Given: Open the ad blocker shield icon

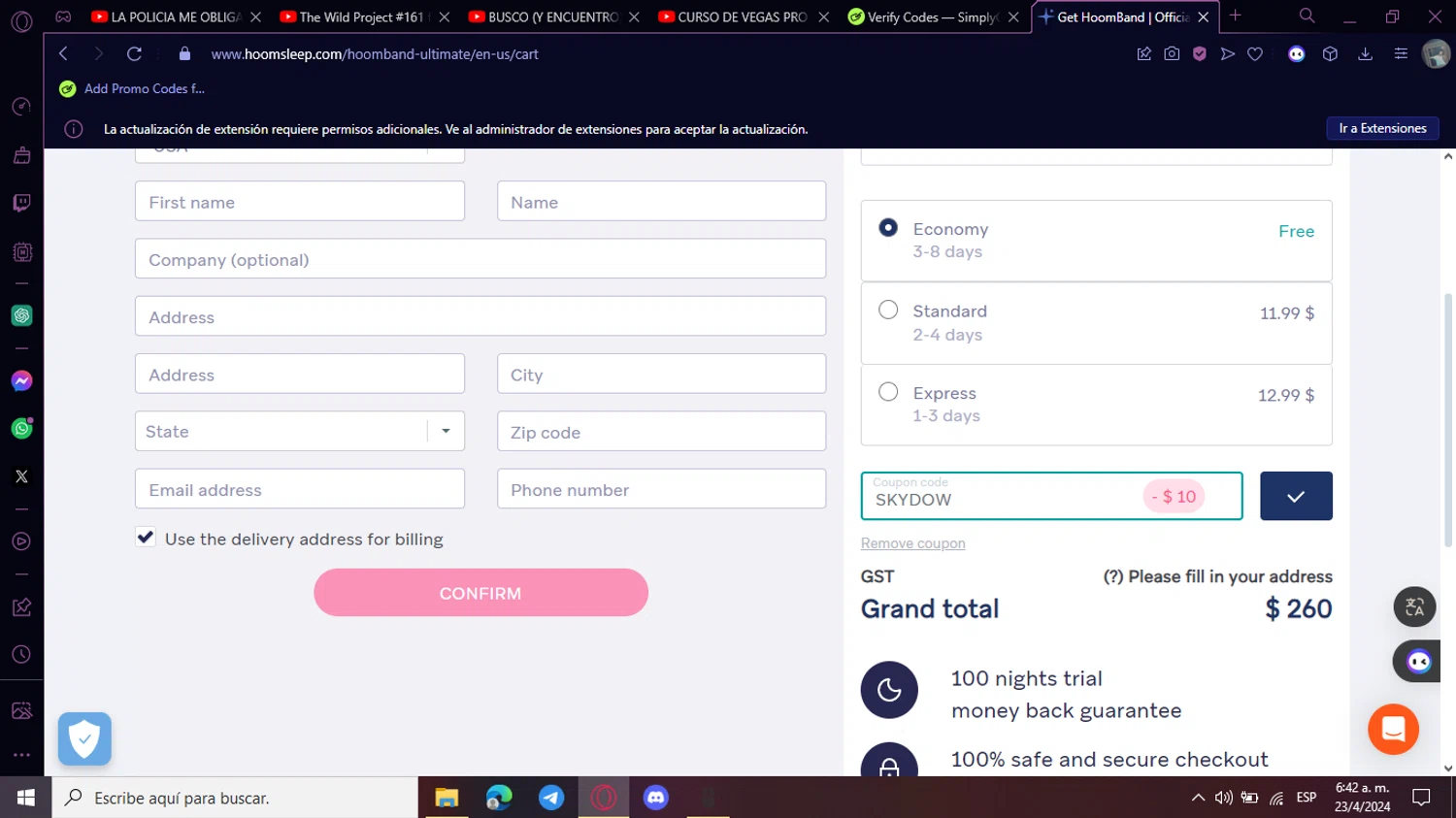Looking at the screenshot, I should (x=1200, y=54).
